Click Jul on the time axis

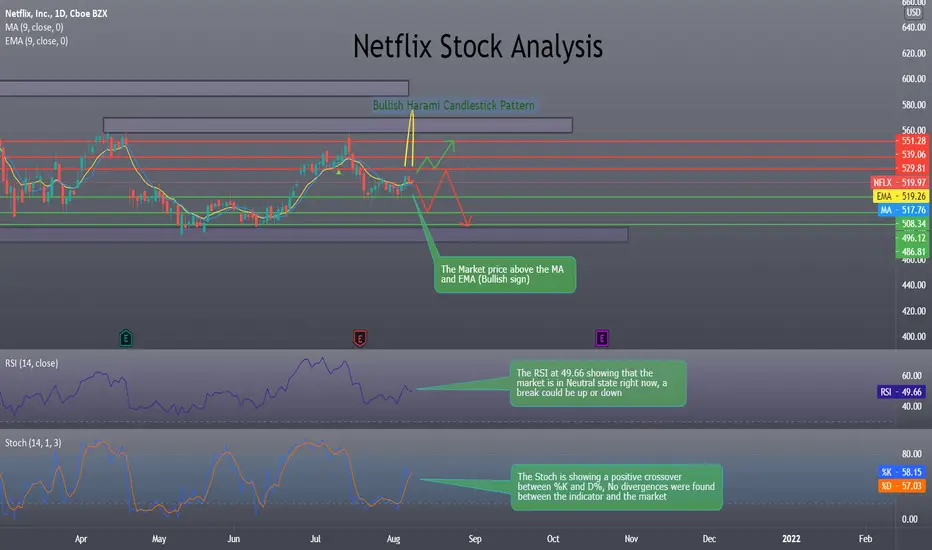315,539
